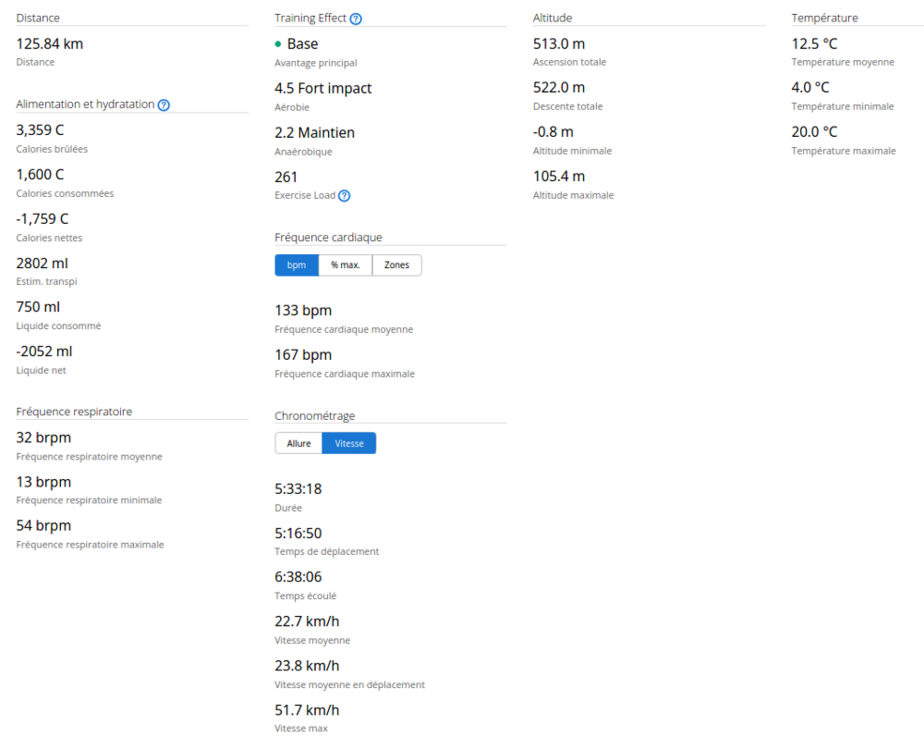Click the 125.84 km distance value
The width and height of the screenshot is (924, 750).
(x=49, y=43)
